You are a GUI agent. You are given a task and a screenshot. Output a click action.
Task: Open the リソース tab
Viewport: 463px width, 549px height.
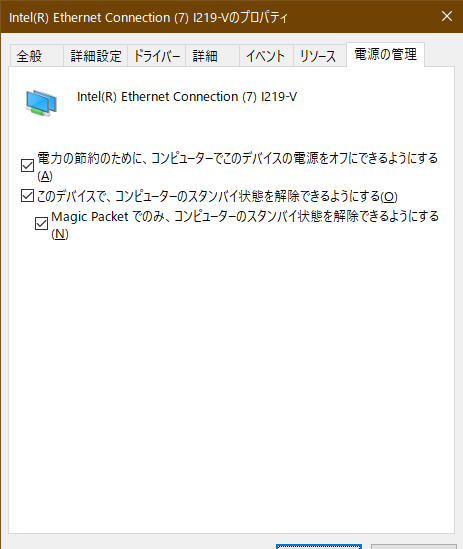320,56
